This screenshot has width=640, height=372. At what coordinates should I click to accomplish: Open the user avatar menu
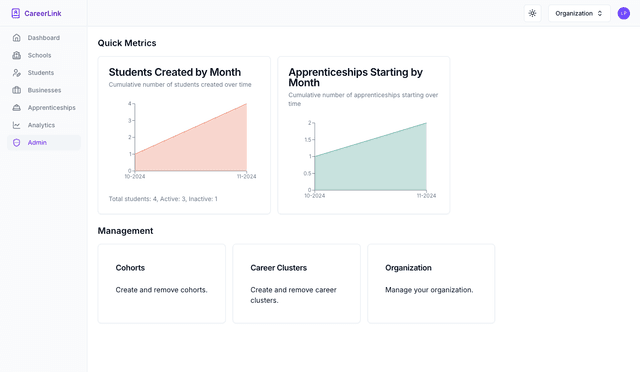pyautogui.click(x=624, y=13)
